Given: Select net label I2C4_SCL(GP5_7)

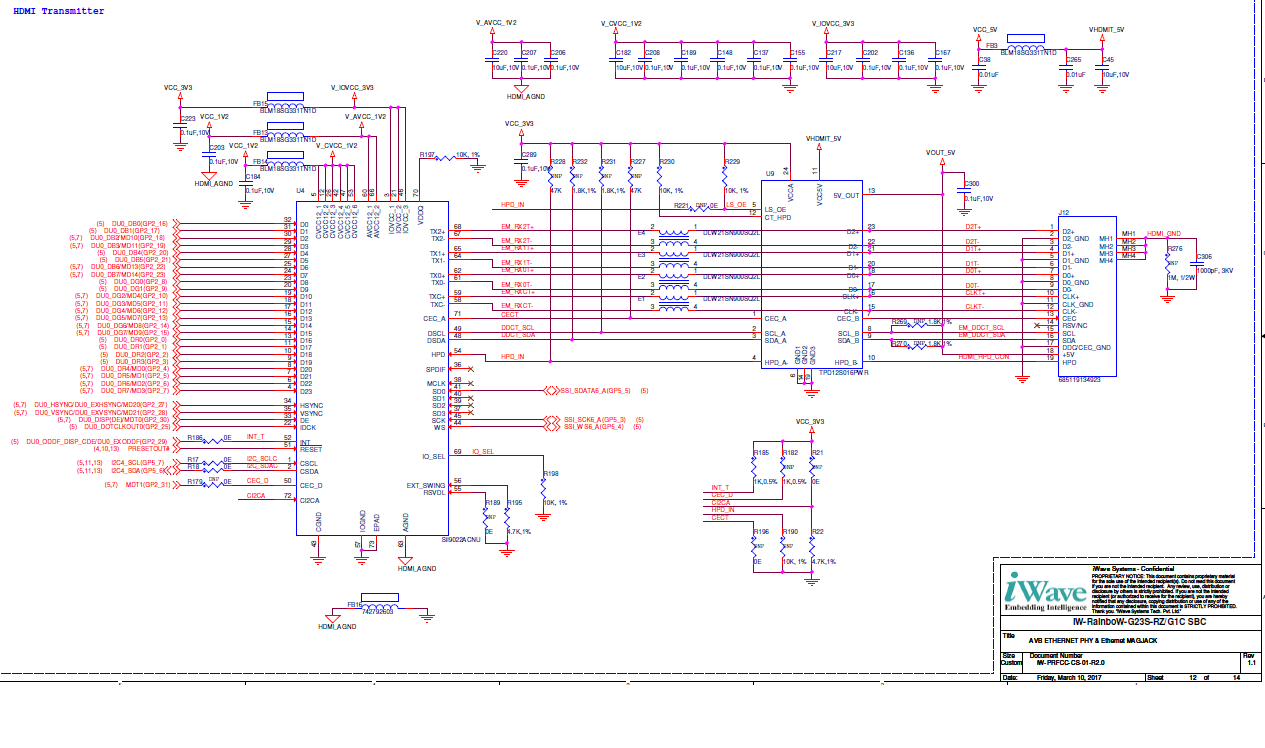Looking at the screenshot, I should (138, 463).
